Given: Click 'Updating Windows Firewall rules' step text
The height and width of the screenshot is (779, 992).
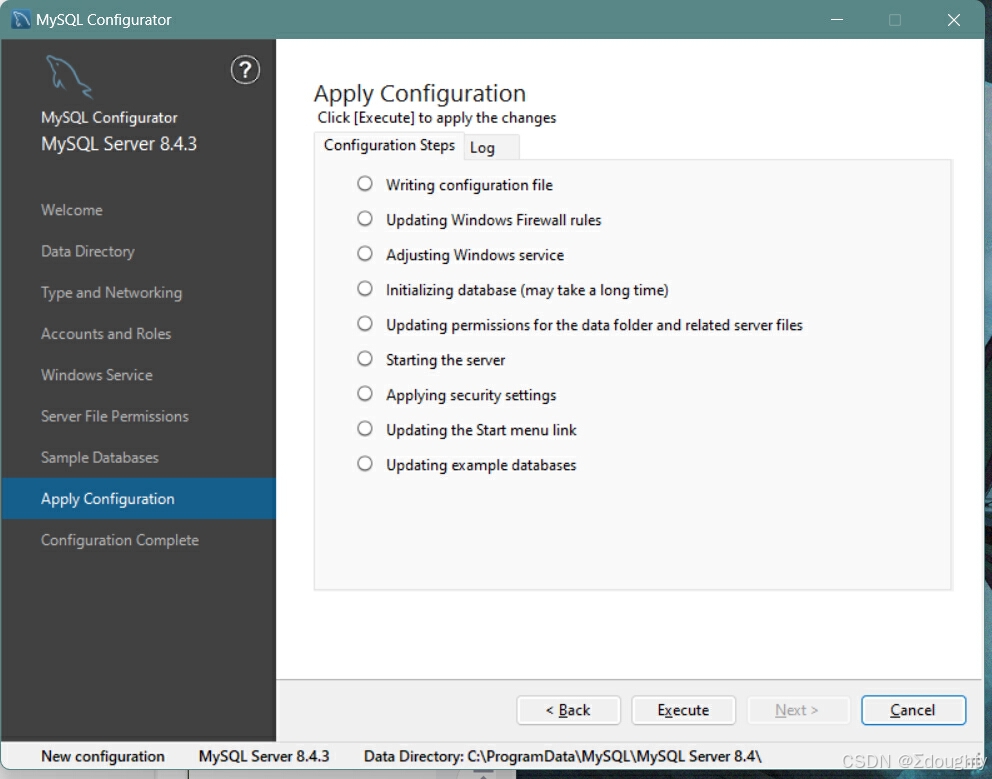Looking at the screenshot, I should (493, 220).
